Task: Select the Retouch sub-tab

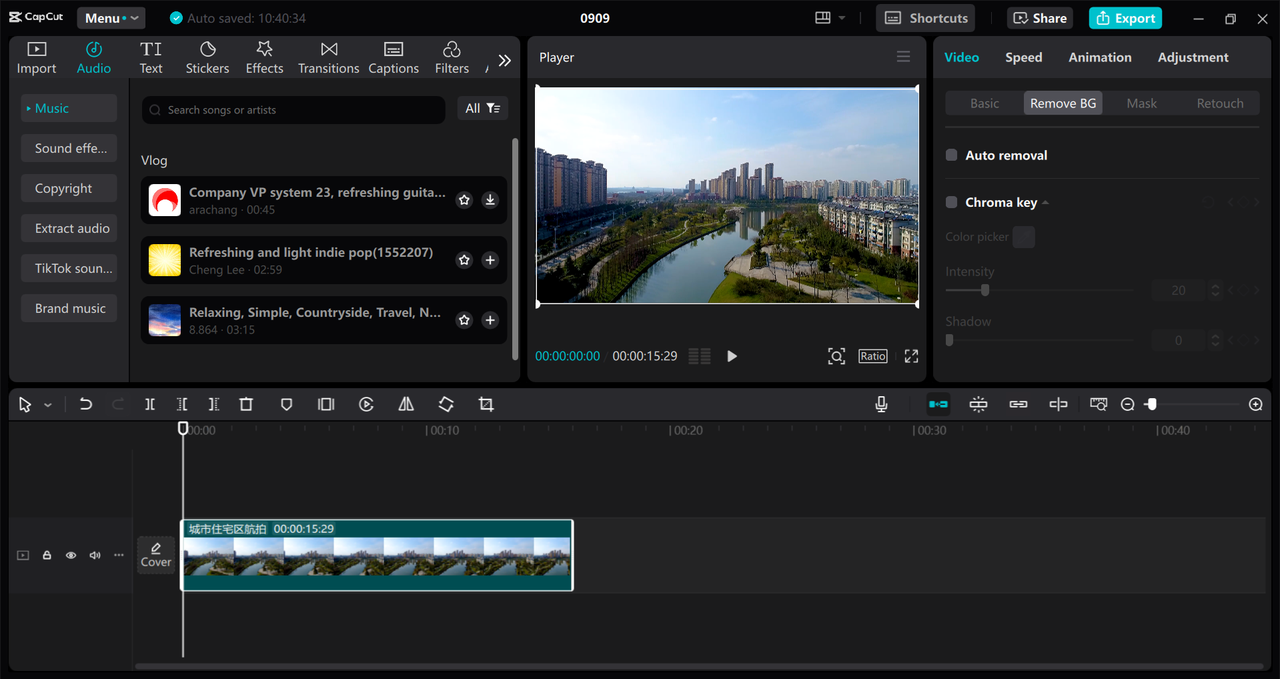Action: click(x=1220, y=103)
